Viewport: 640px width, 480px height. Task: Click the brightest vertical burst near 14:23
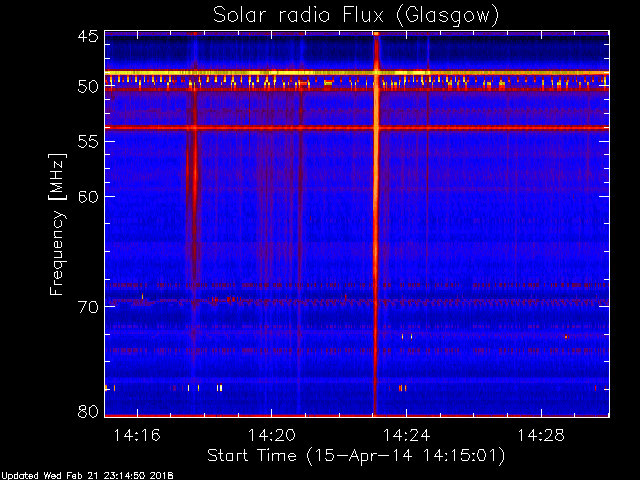pos(376,224)
